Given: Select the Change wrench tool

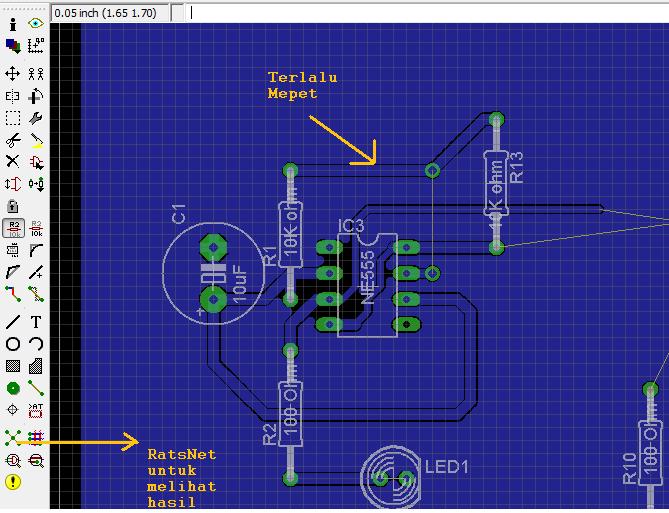Looking at the screenshot, I should tap(36, 119).
